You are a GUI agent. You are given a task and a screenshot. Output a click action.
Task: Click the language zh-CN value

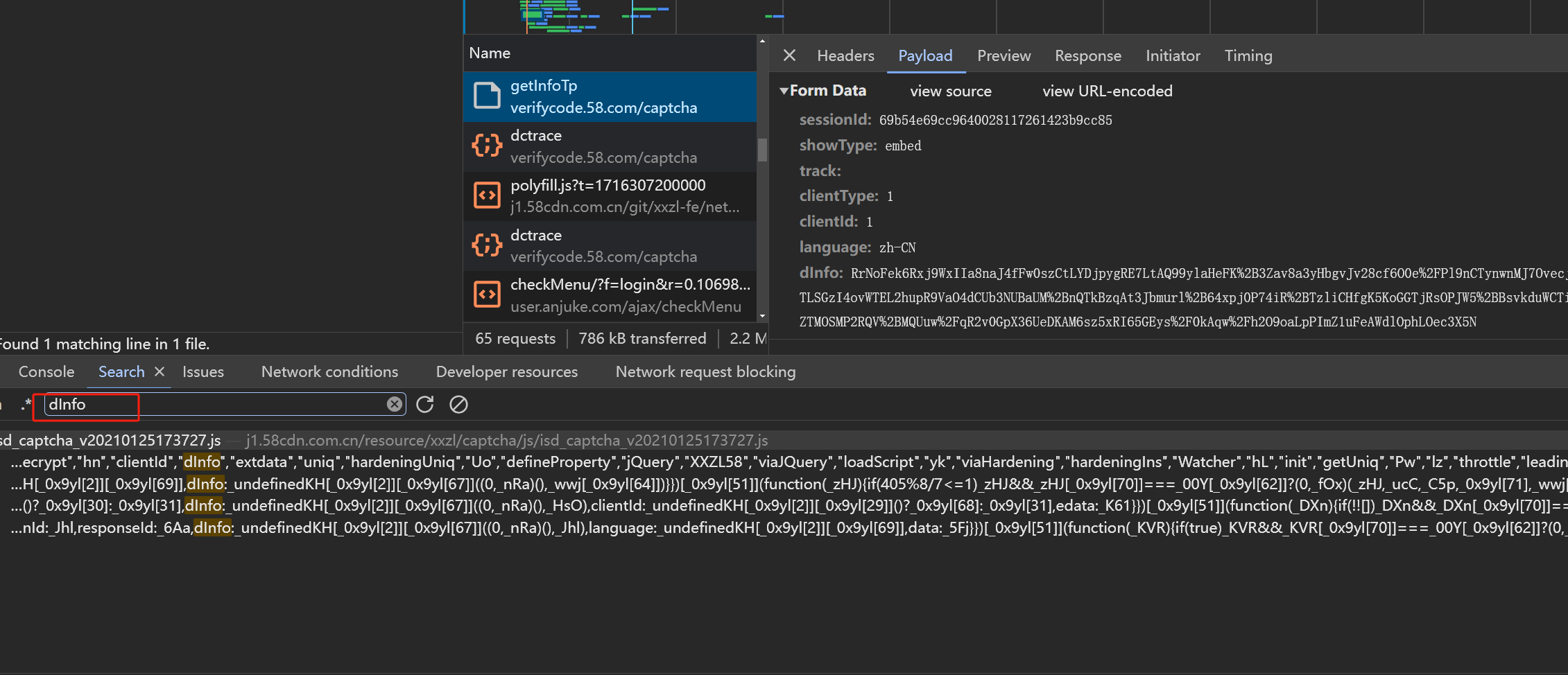(897, 247)
